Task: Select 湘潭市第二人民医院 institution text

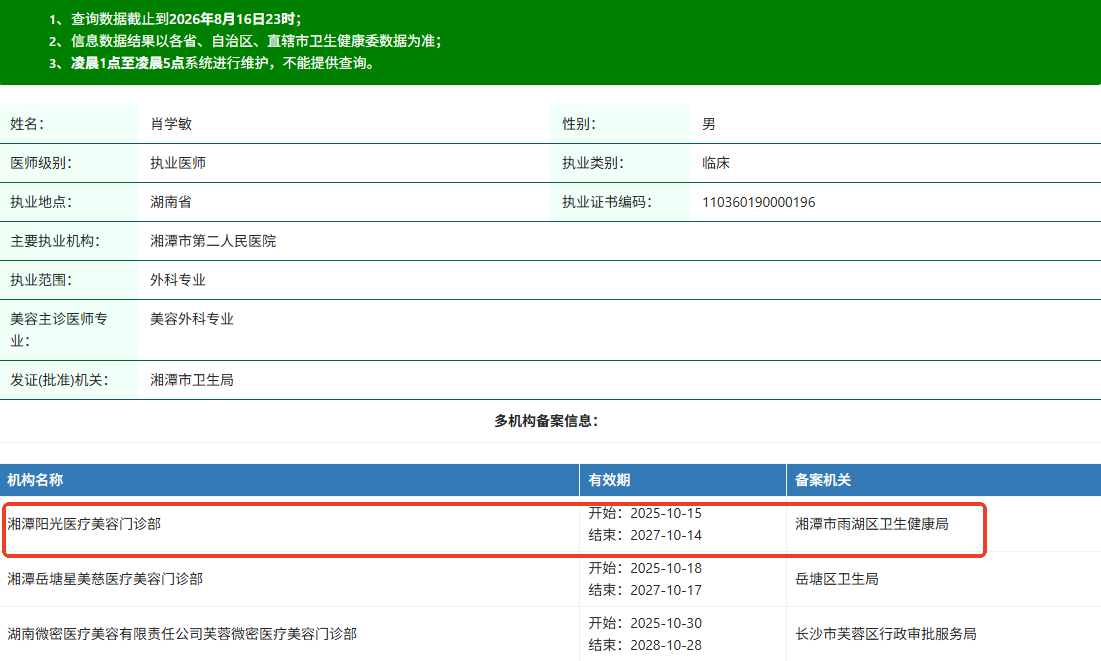Action: tap(213, 241)
